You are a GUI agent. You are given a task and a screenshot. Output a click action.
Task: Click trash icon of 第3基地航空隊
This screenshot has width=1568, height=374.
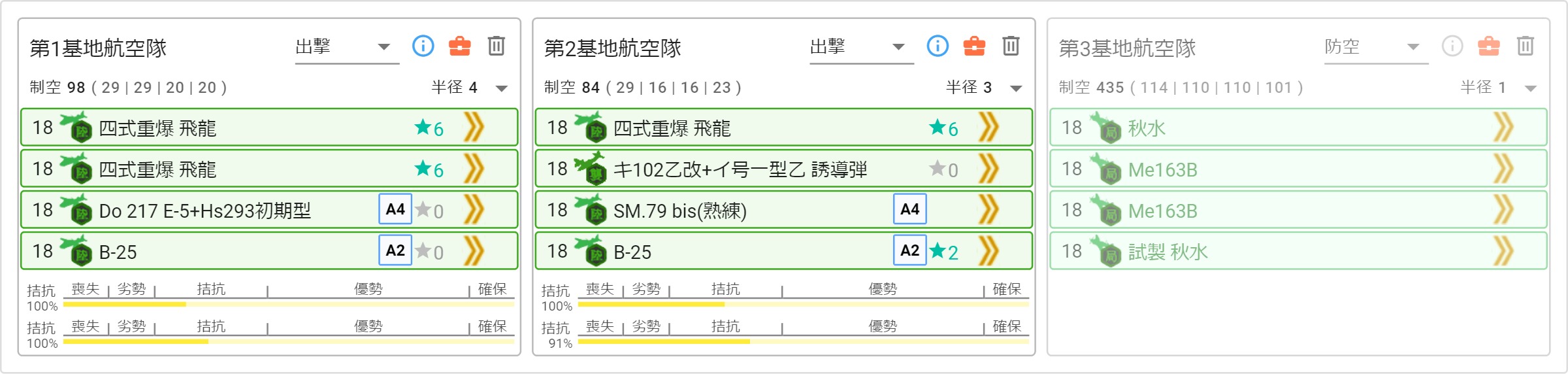click(x=1526, y=46)
